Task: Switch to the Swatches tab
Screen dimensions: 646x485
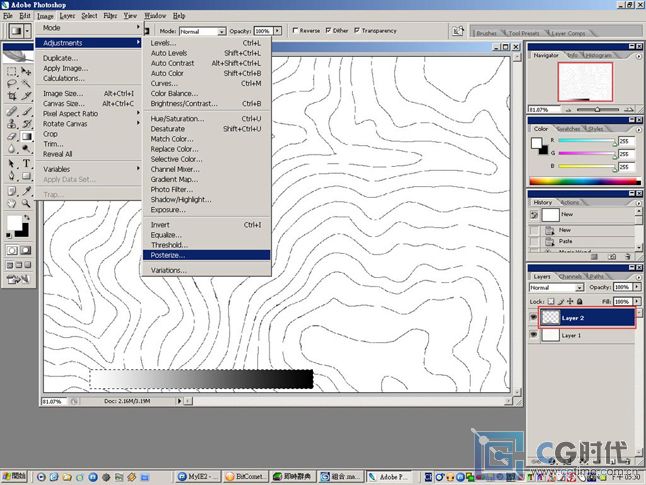Action: [569, 129]
